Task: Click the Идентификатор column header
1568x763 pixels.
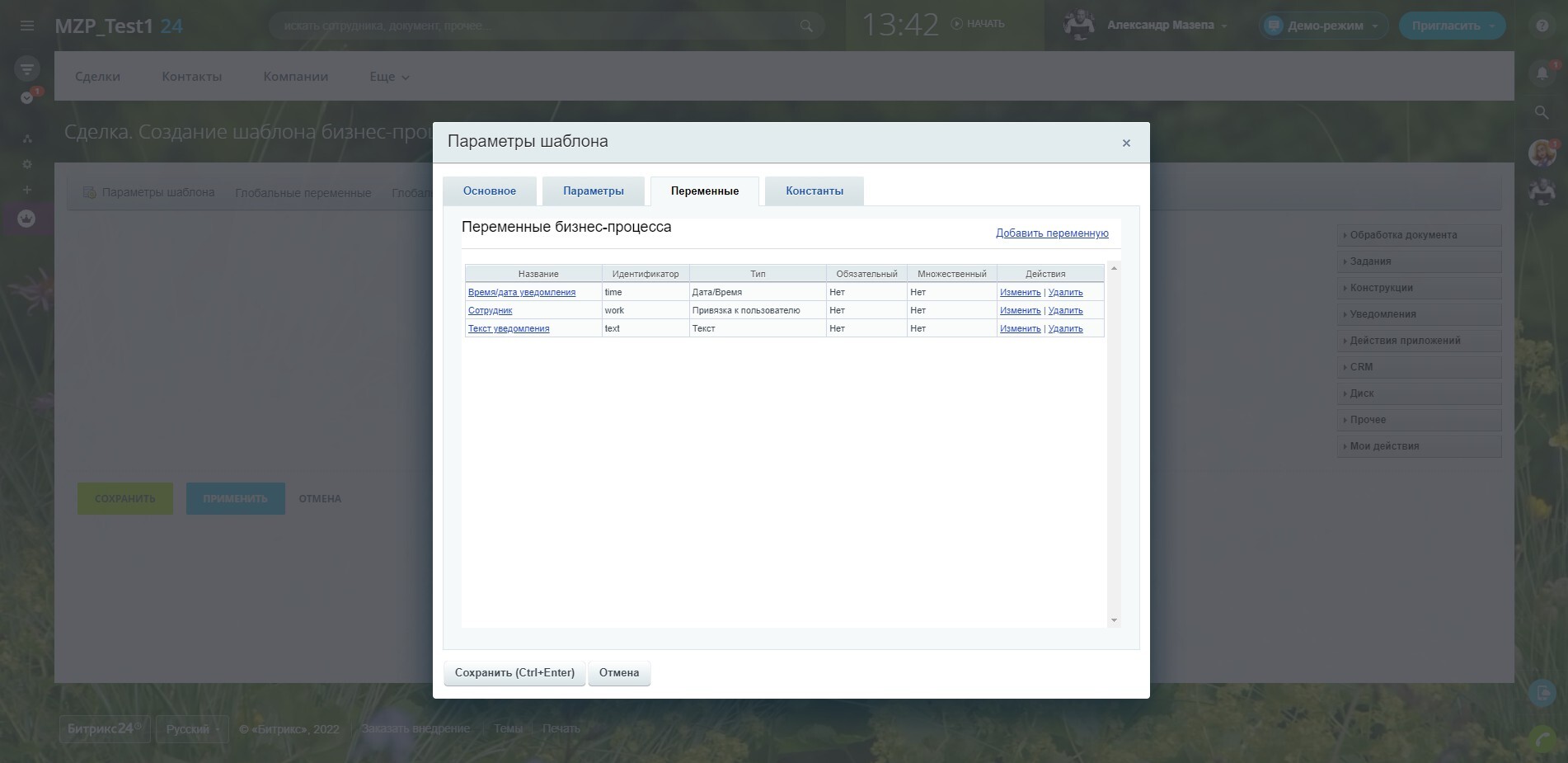Action: pyautogui.click(x=646, y=274)
